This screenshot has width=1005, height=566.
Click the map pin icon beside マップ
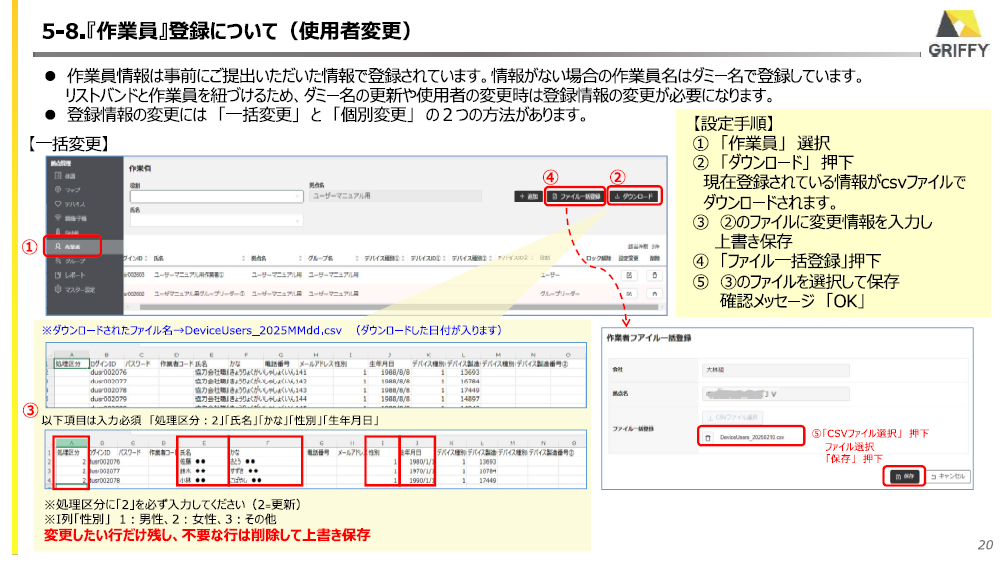(x=58, y=190)
